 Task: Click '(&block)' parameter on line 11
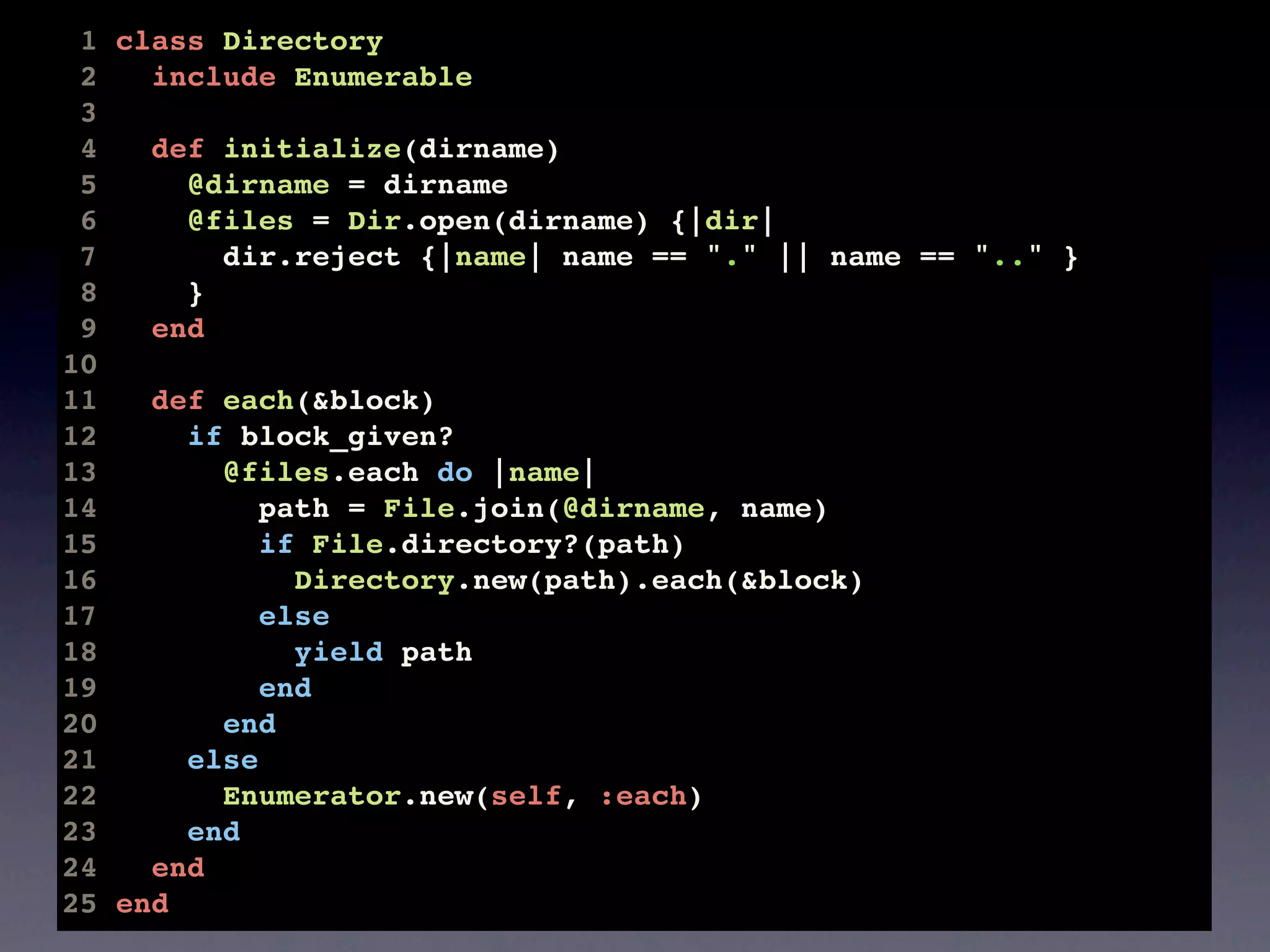[x=365, y=401]
